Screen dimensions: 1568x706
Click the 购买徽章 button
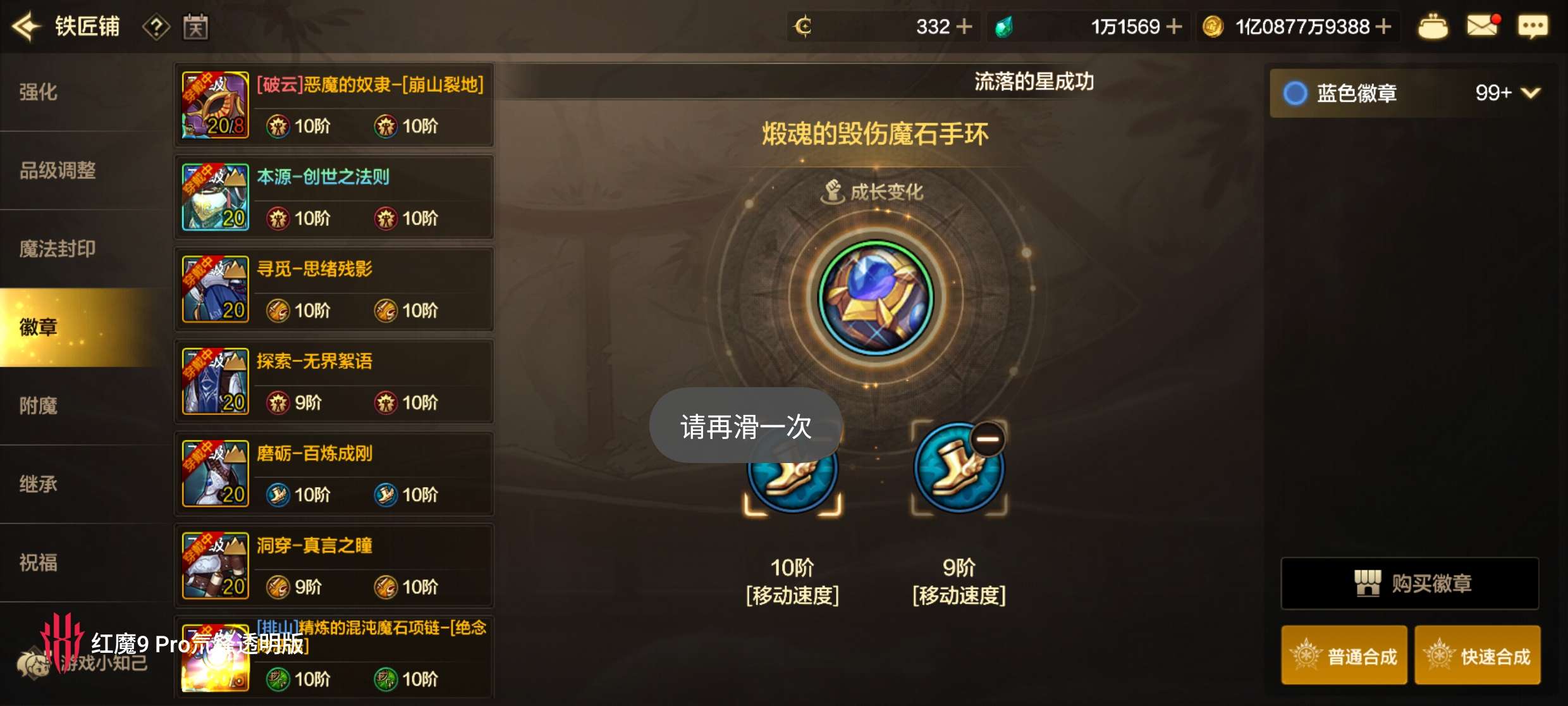(1410, 583)
